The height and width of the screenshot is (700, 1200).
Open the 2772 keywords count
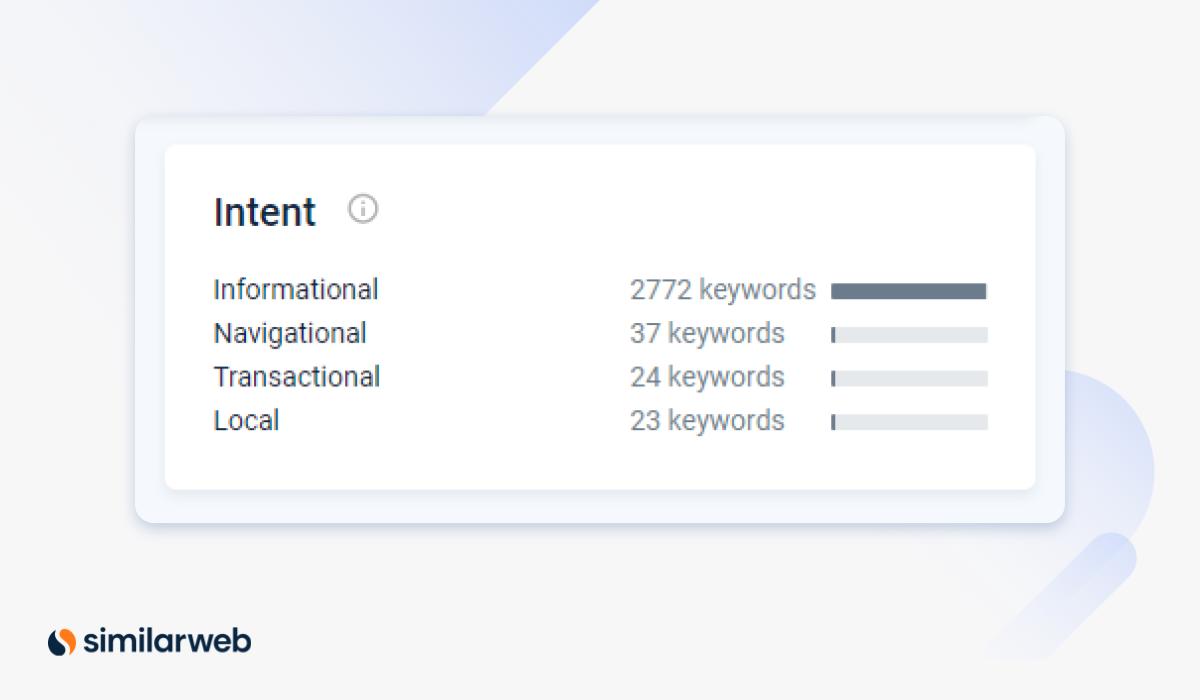tap(722, 290)
